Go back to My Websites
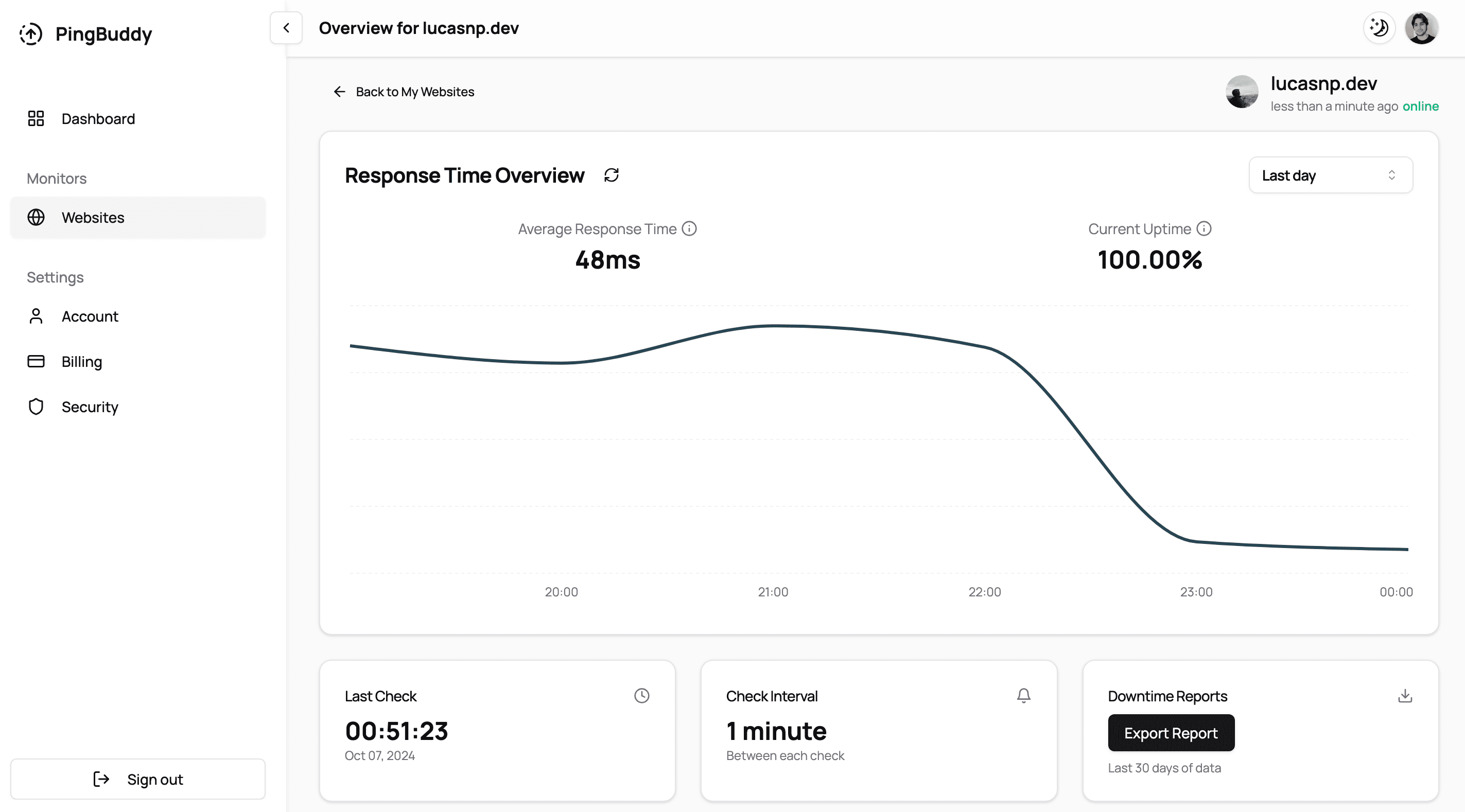 (x=403, y=92)
